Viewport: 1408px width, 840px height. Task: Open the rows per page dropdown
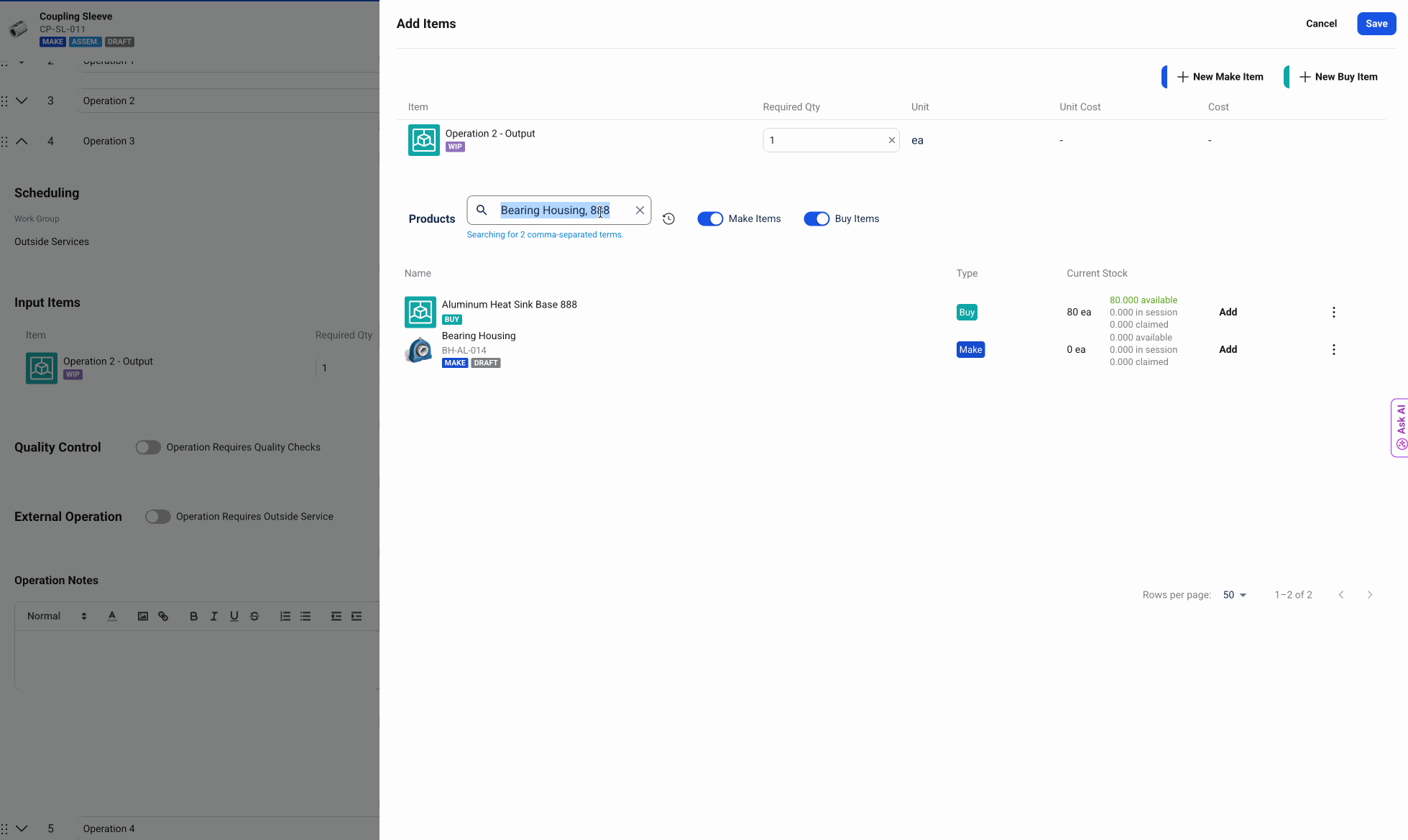[x=1234, y=595]
